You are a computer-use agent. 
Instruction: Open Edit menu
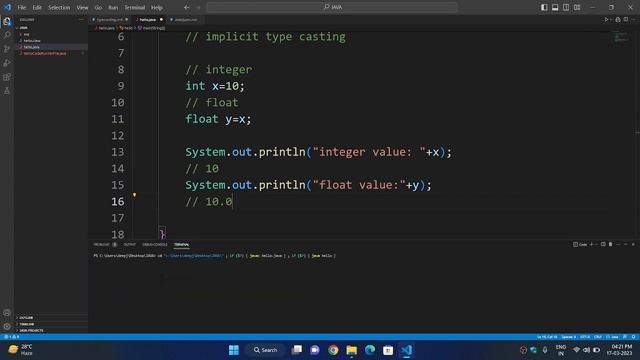pyautogui.click(x=37, y=7)
